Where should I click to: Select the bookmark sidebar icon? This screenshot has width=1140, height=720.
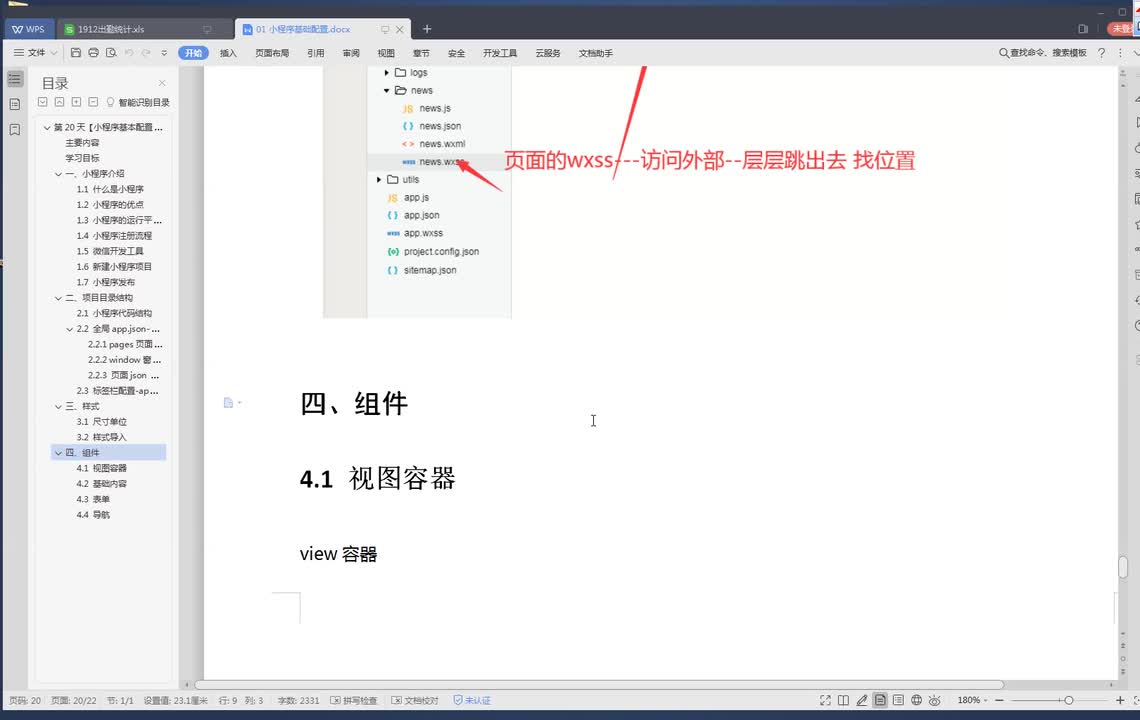[x=15, y=129]
